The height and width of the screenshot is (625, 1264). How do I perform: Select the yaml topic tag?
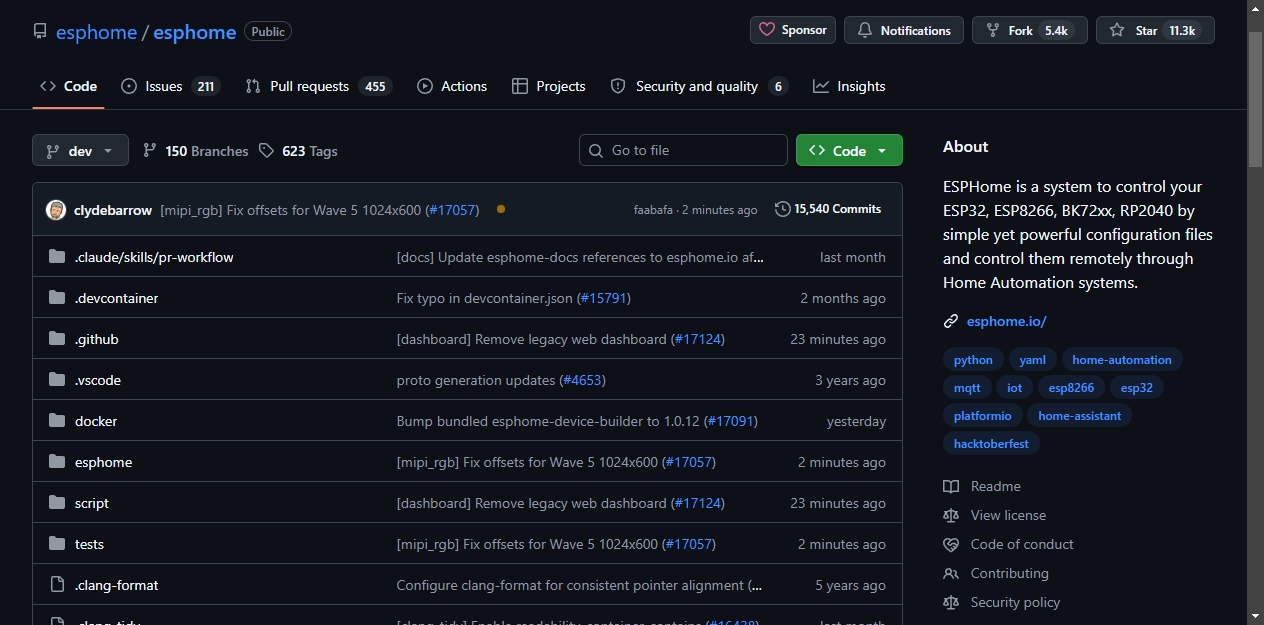[x=1033, y=360]
